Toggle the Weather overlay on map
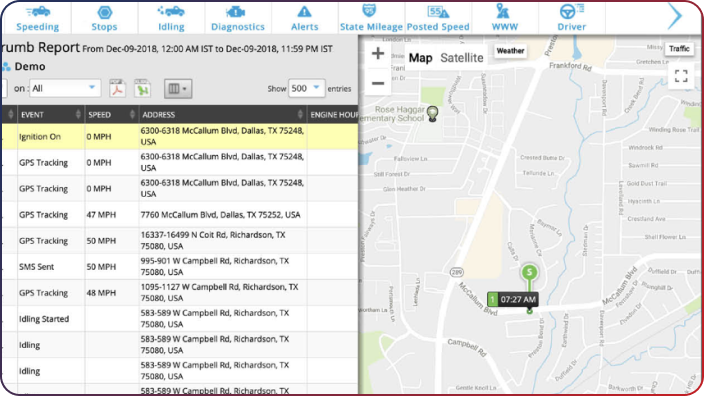This screenshot has height=396, width=704. click(510, 51)
